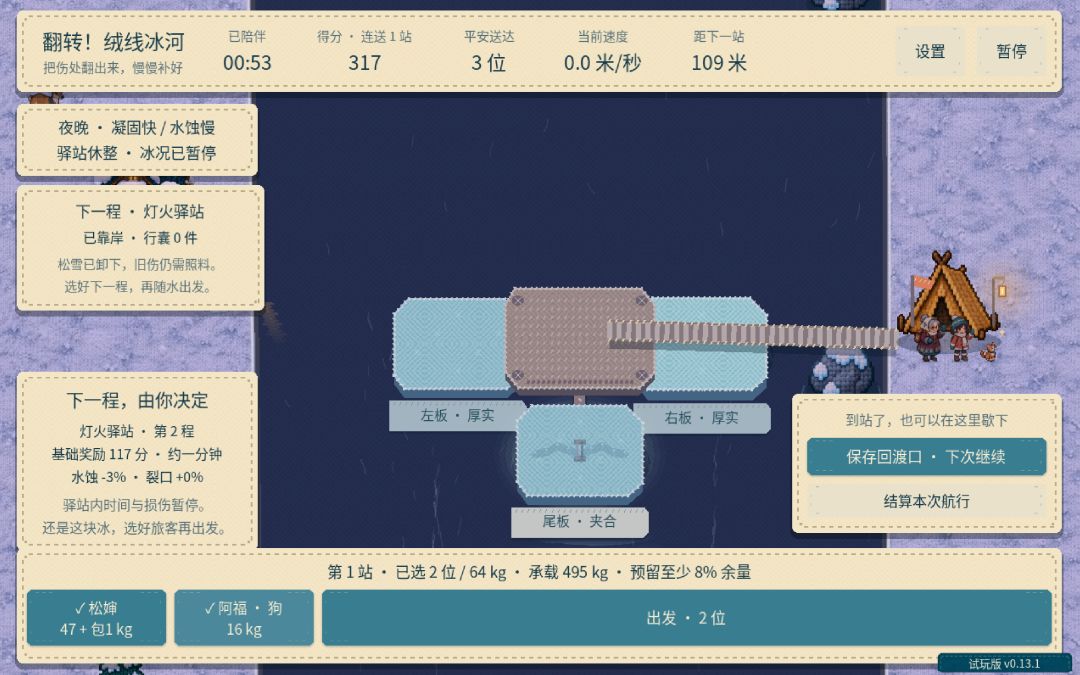
Task: Click the 距下一站 109 米 readout
Action: pos(719,52)
